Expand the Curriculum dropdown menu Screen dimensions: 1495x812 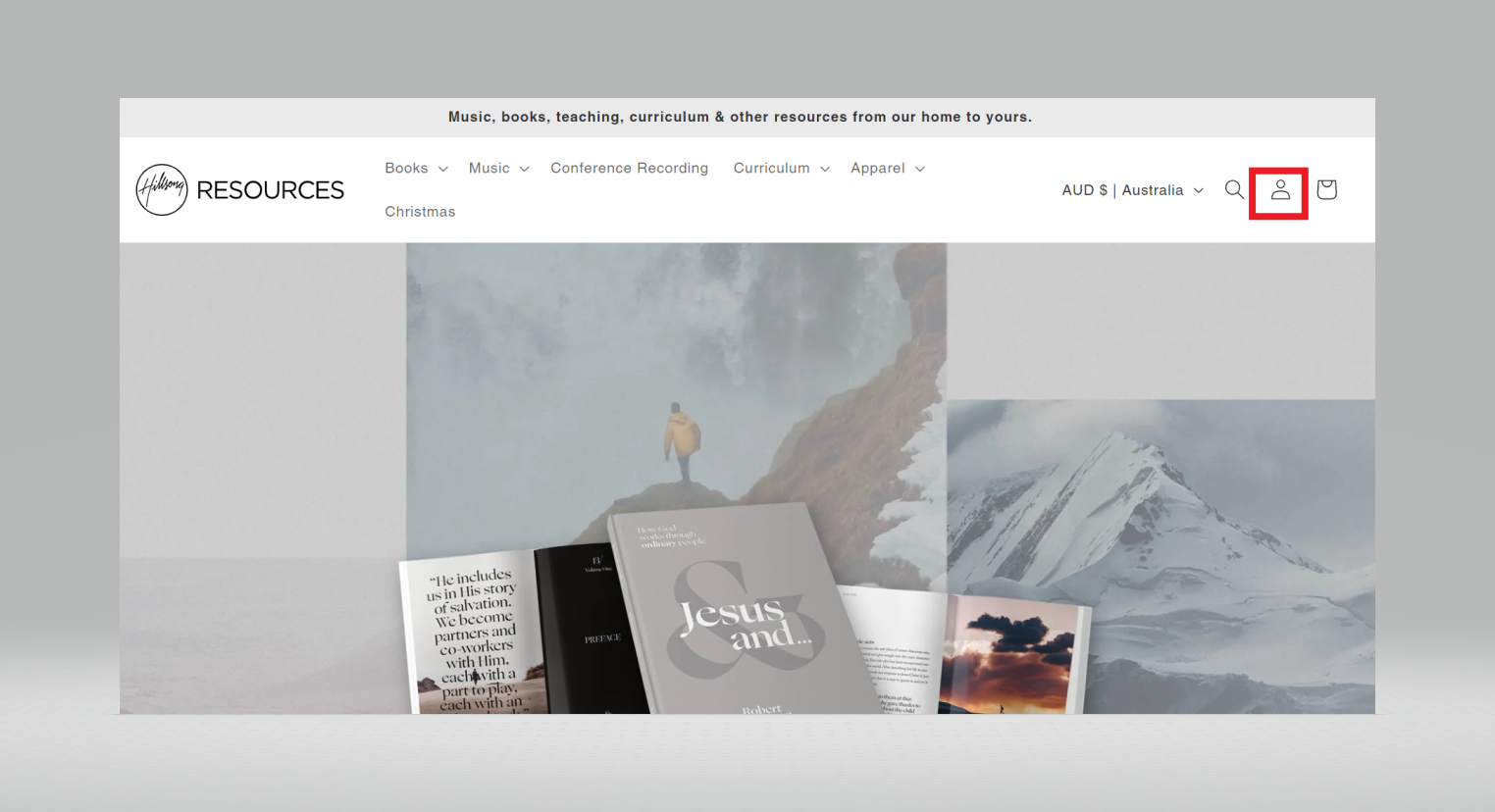pyautogui.click(x=781, y=168)
